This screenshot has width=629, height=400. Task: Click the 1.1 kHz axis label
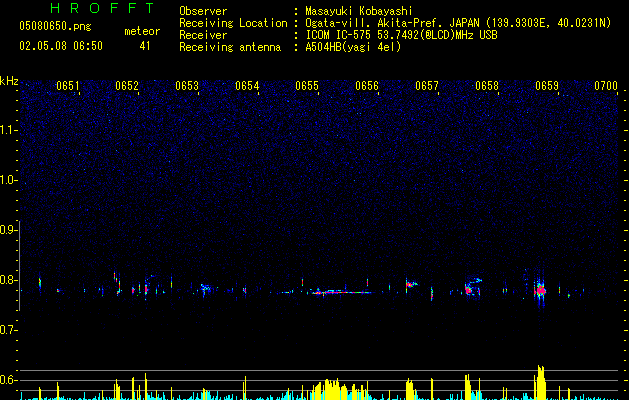pyautogui.click(x=8, y=130)
